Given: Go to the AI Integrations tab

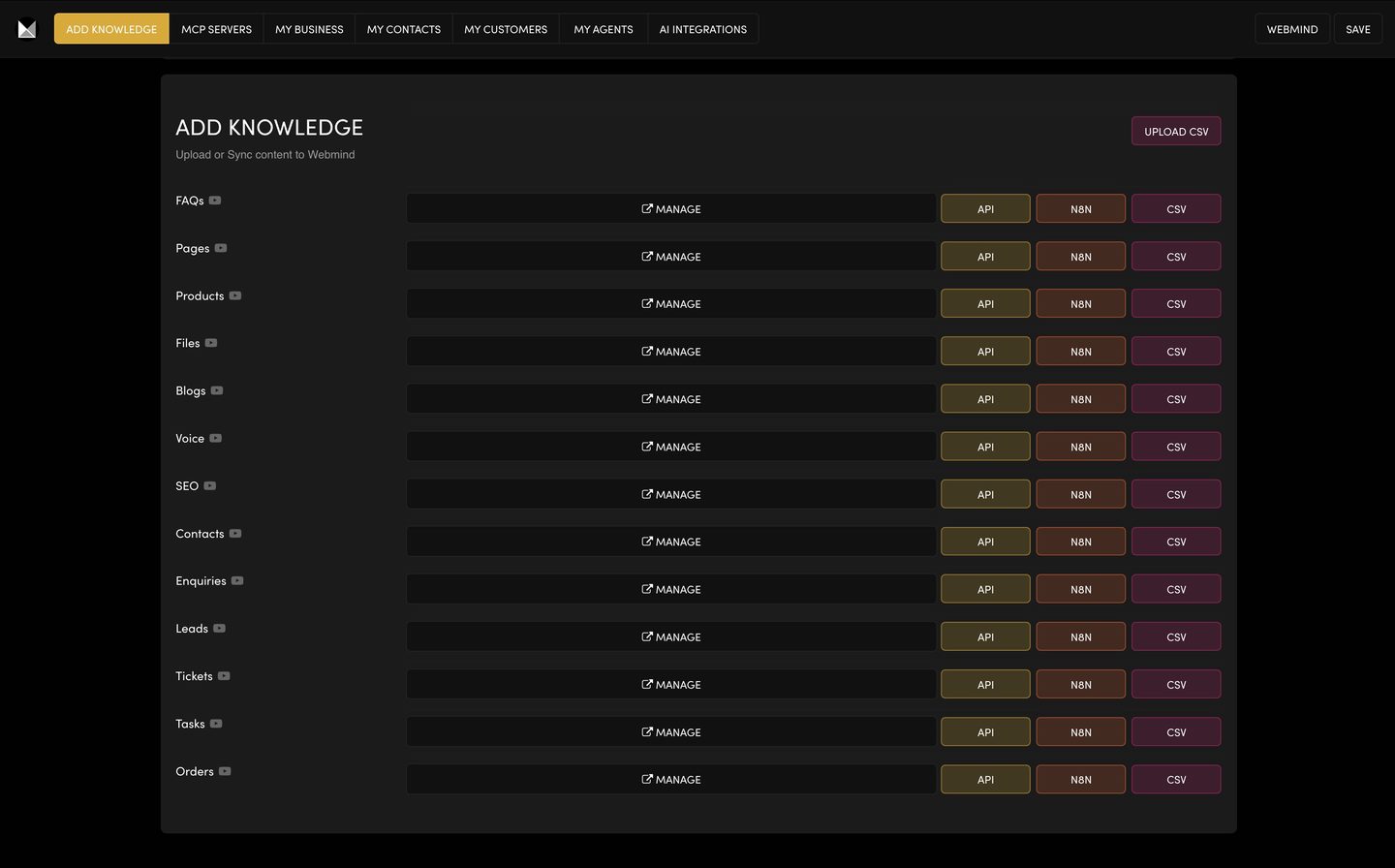Looking at the screenshot, I should click(x=702, y=29).
